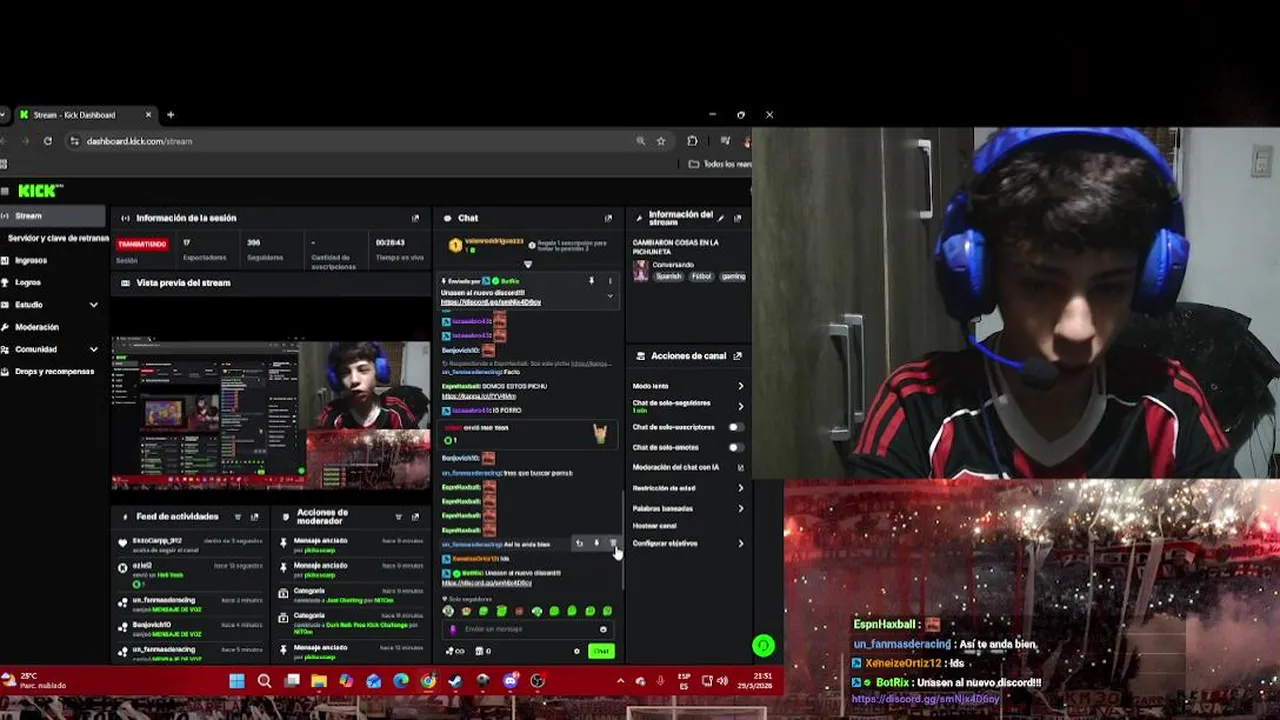
Task: Click Hostear canal action
Action: 655,525
